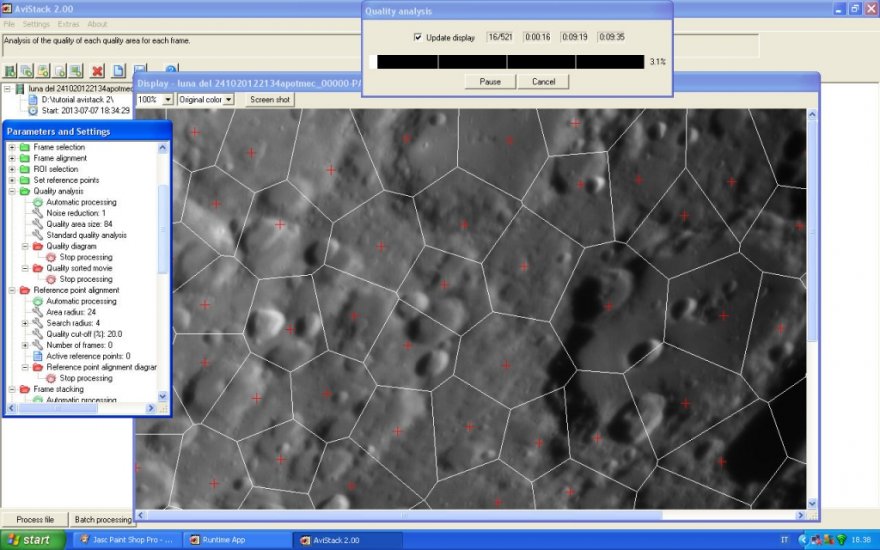Expand the ROI selection node
The image size is (880, 550).
coord(12,169)
